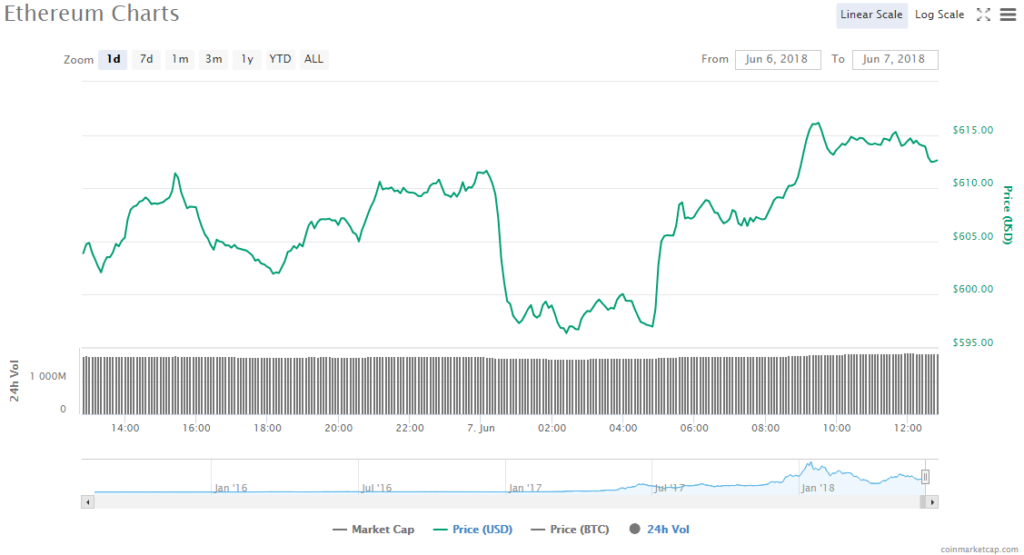This screenshot has width=1024, height=555.
Task: Open the chart hamburger menu icon
Action: [1008, 14]
